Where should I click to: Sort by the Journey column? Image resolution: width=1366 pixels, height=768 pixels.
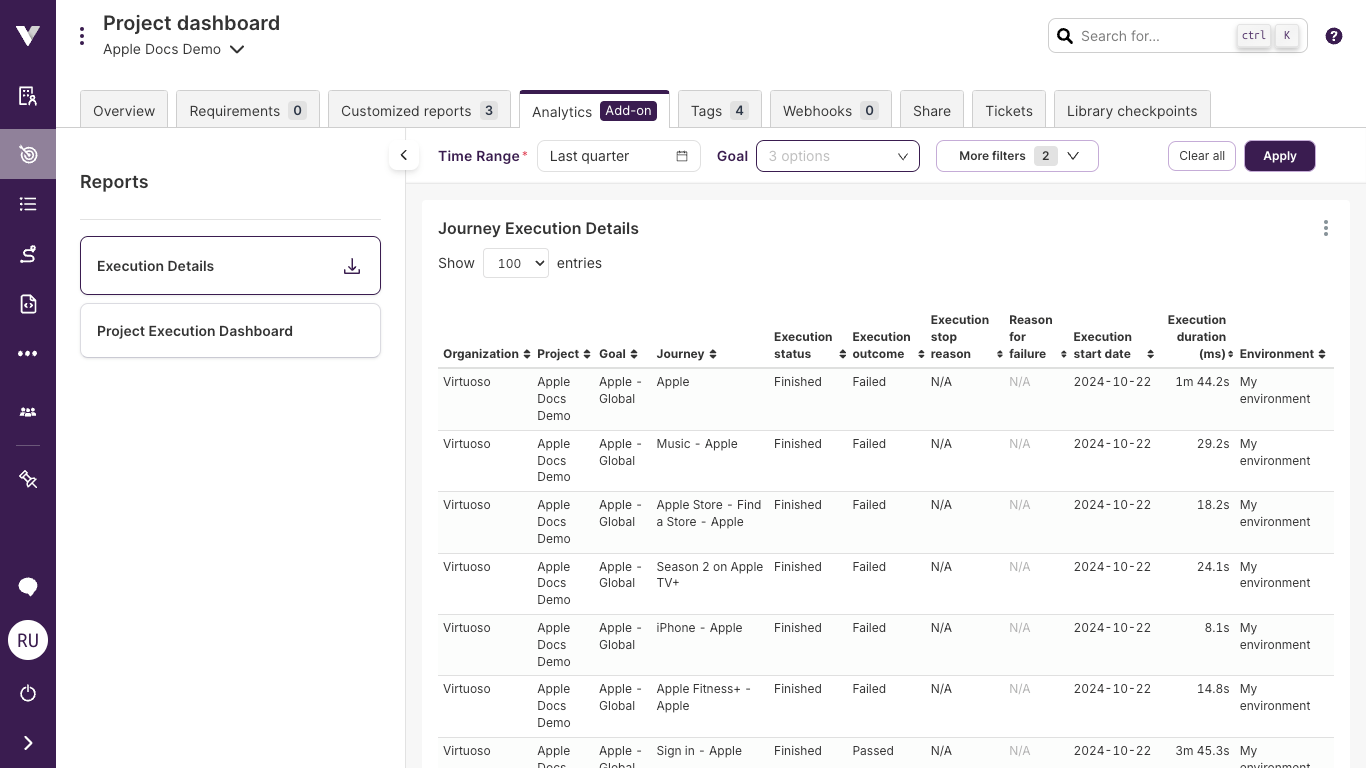click(687, 354)
